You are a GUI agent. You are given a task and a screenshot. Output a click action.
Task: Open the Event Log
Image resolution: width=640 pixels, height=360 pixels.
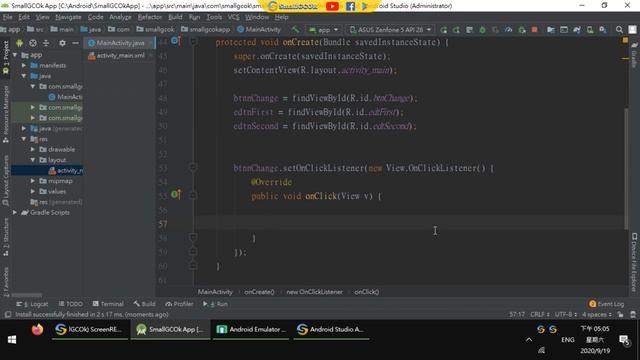coord(607,304)
